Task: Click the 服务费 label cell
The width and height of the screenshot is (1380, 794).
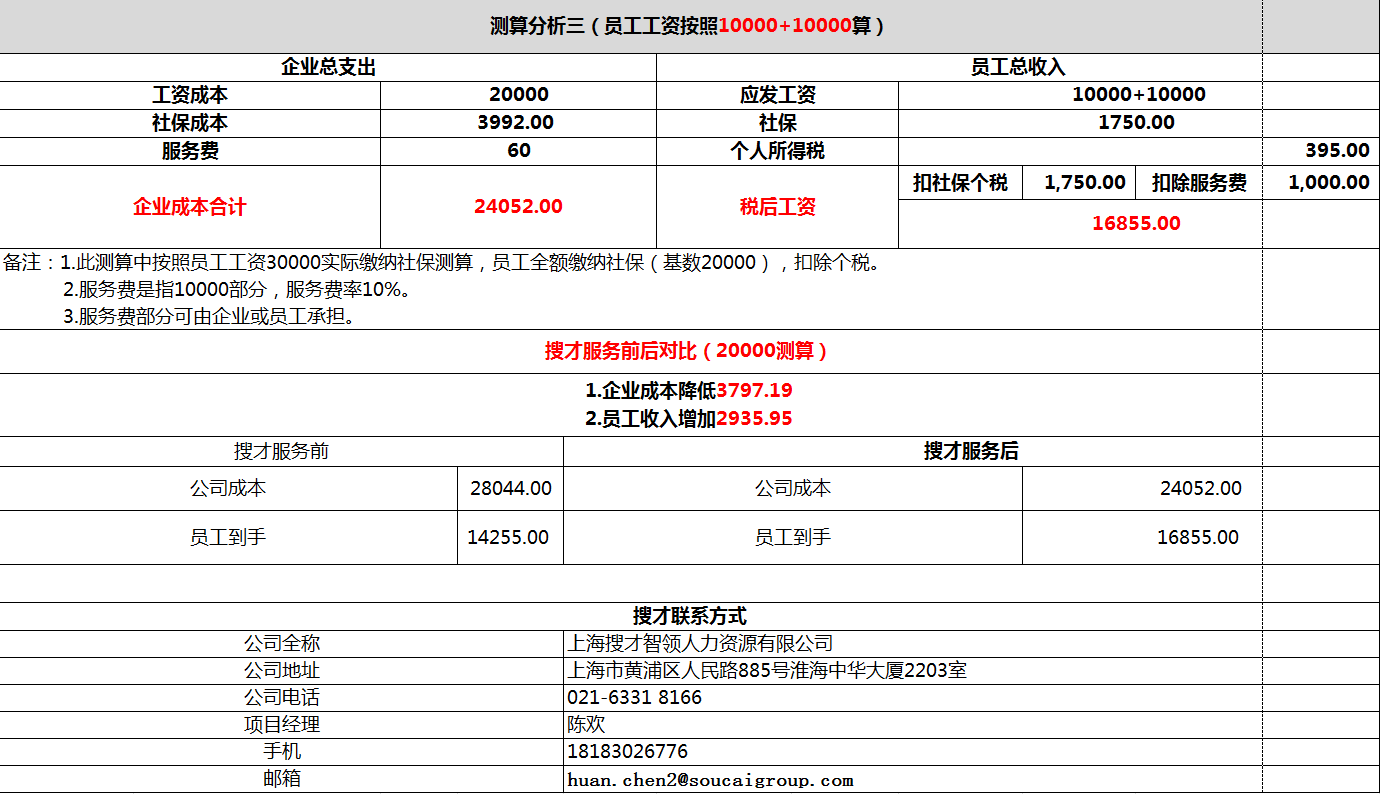Action: [190, 151]
